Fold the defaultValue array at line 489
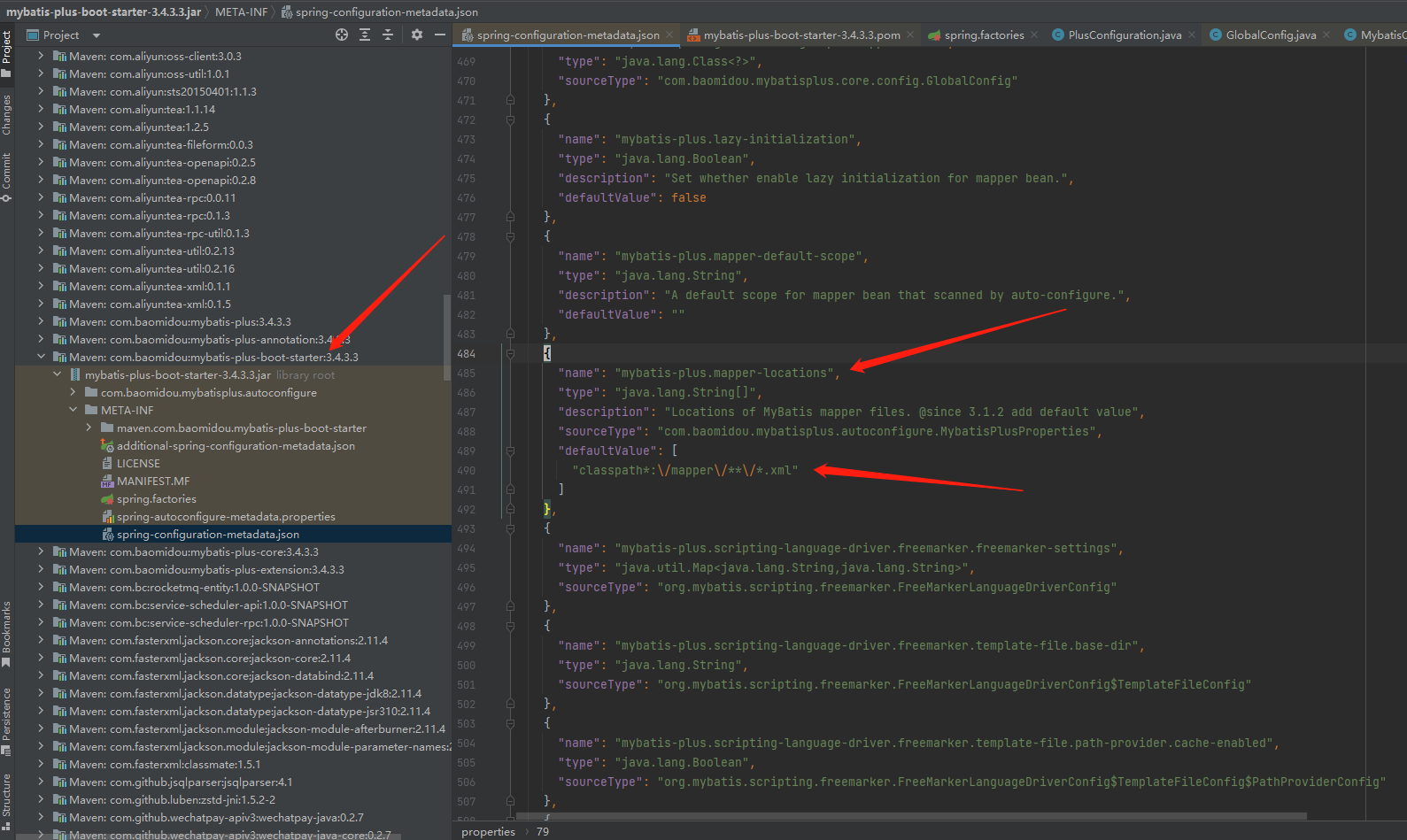The width and height of the screenshot is (1407, 840). click(x=510, y=451)
